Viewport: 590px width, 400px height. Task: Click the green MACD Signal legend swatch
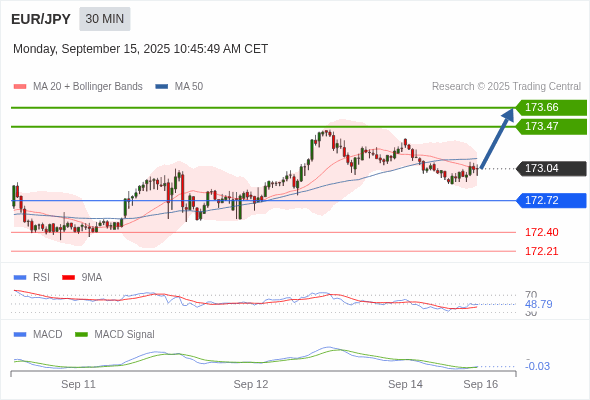81,335
